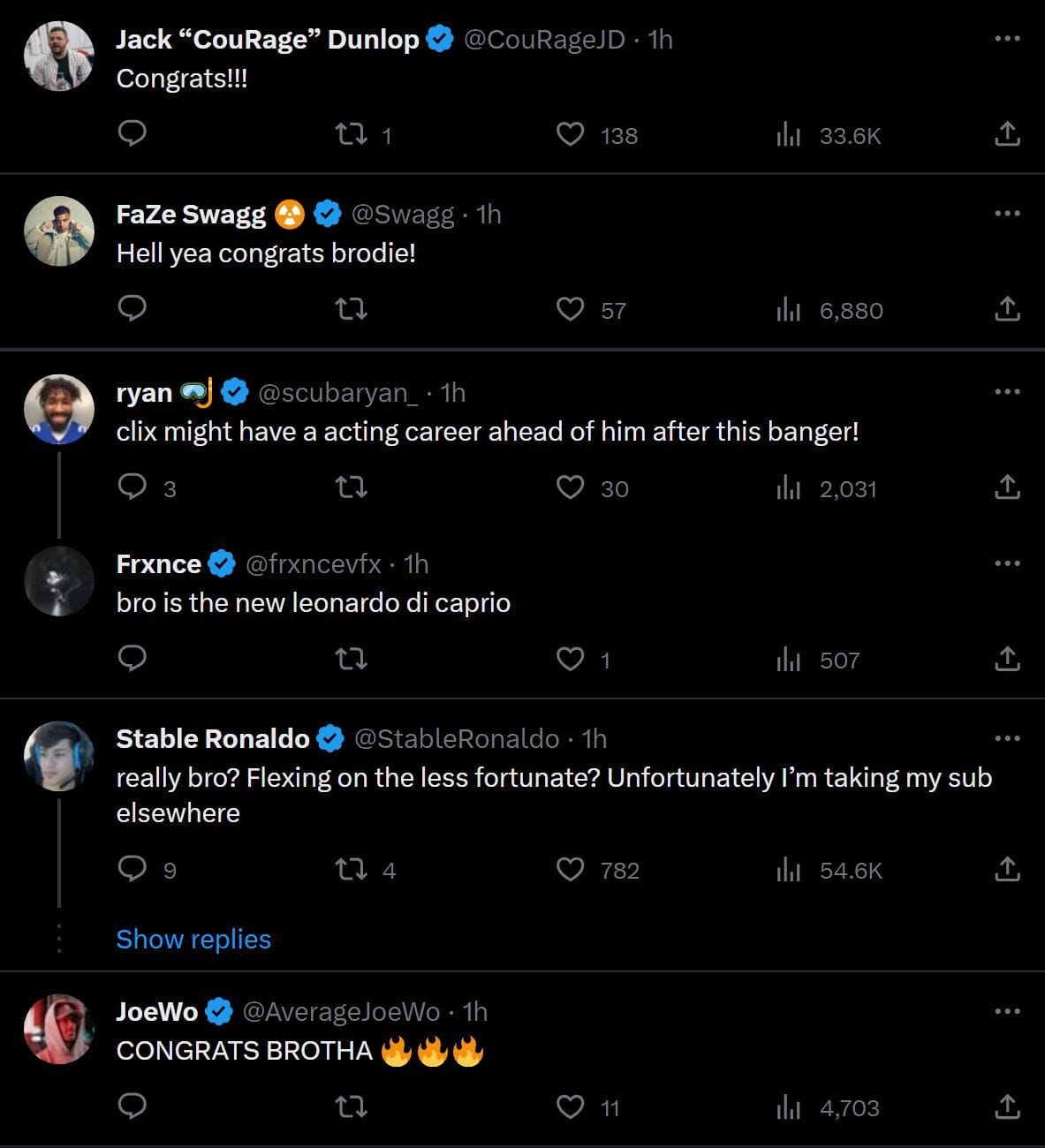Open @StableRonaldo profile handle

point(456,738)
